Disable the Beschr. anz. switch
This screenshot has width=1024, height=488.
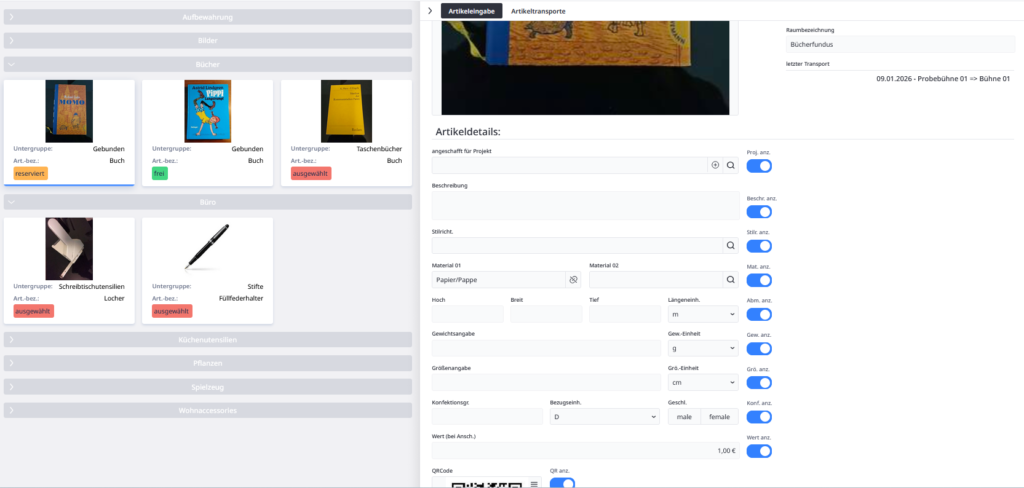(759, 211)
